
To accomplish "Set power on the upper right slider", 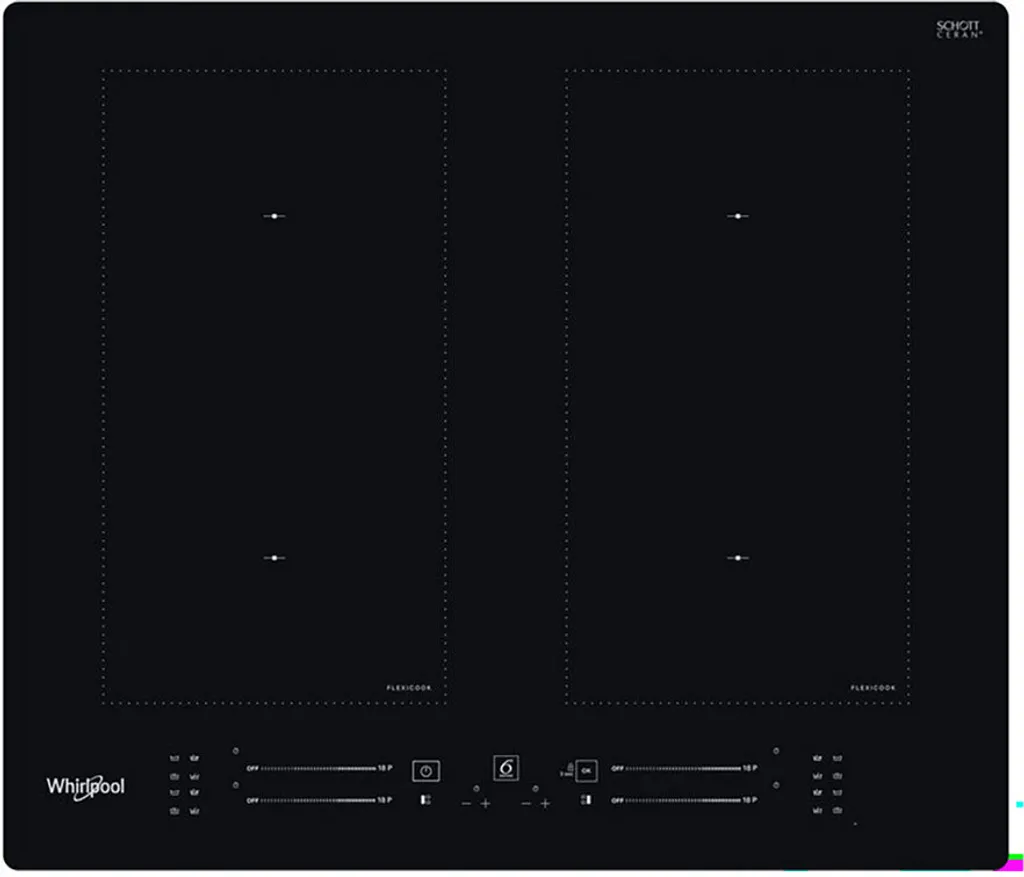I will (684, 769).
